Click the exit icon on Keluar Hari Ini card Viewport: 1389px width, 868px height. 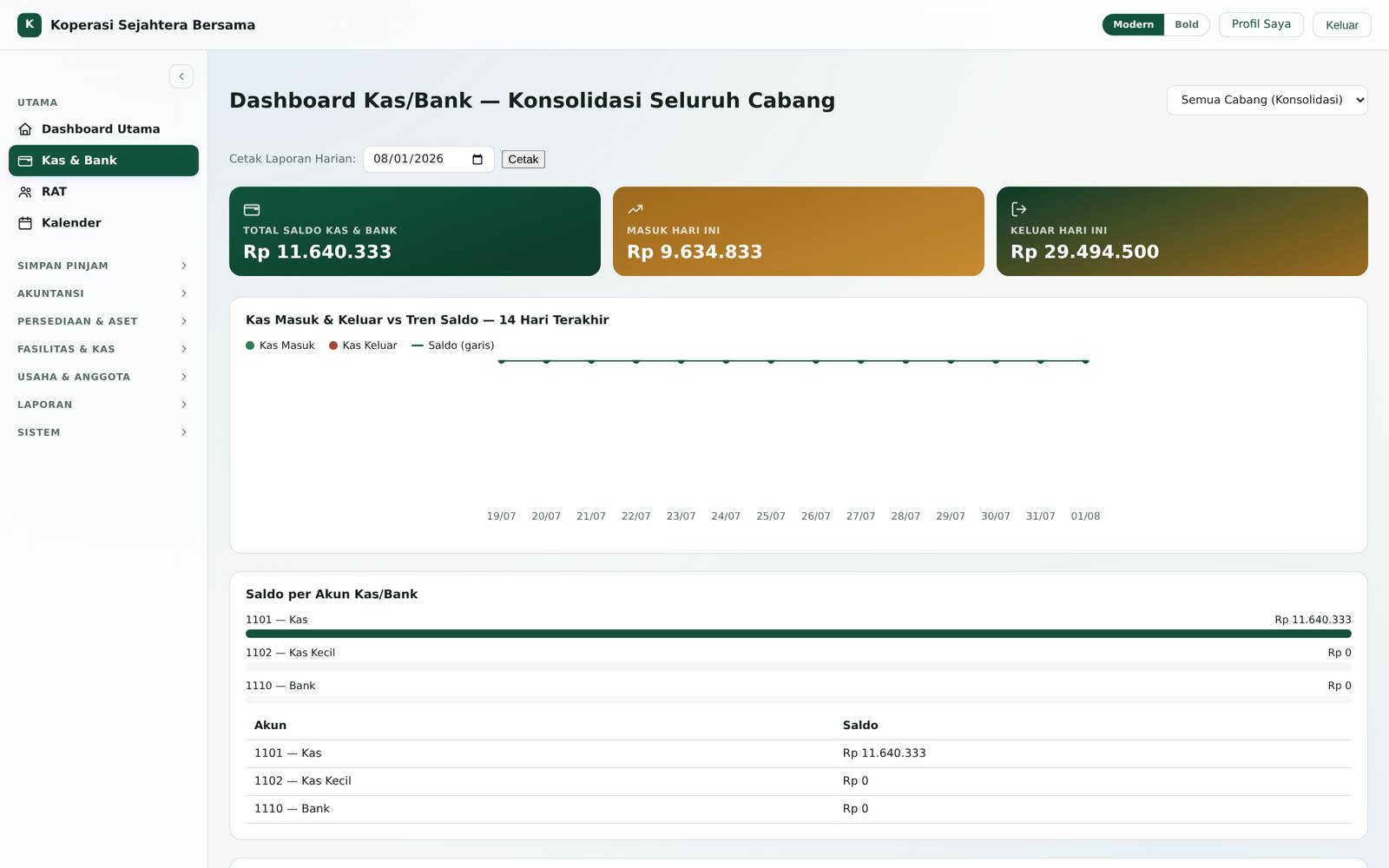click(x=1019, y=209)
